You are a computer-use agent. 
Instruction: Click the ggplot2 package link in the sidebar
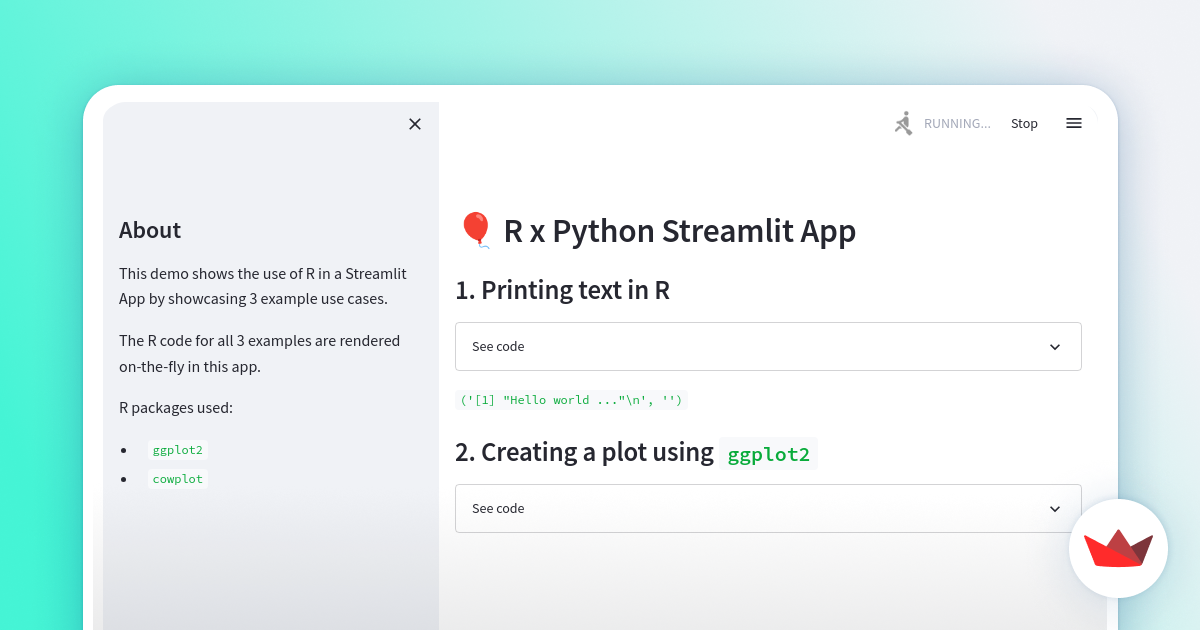tap(177, 449)
